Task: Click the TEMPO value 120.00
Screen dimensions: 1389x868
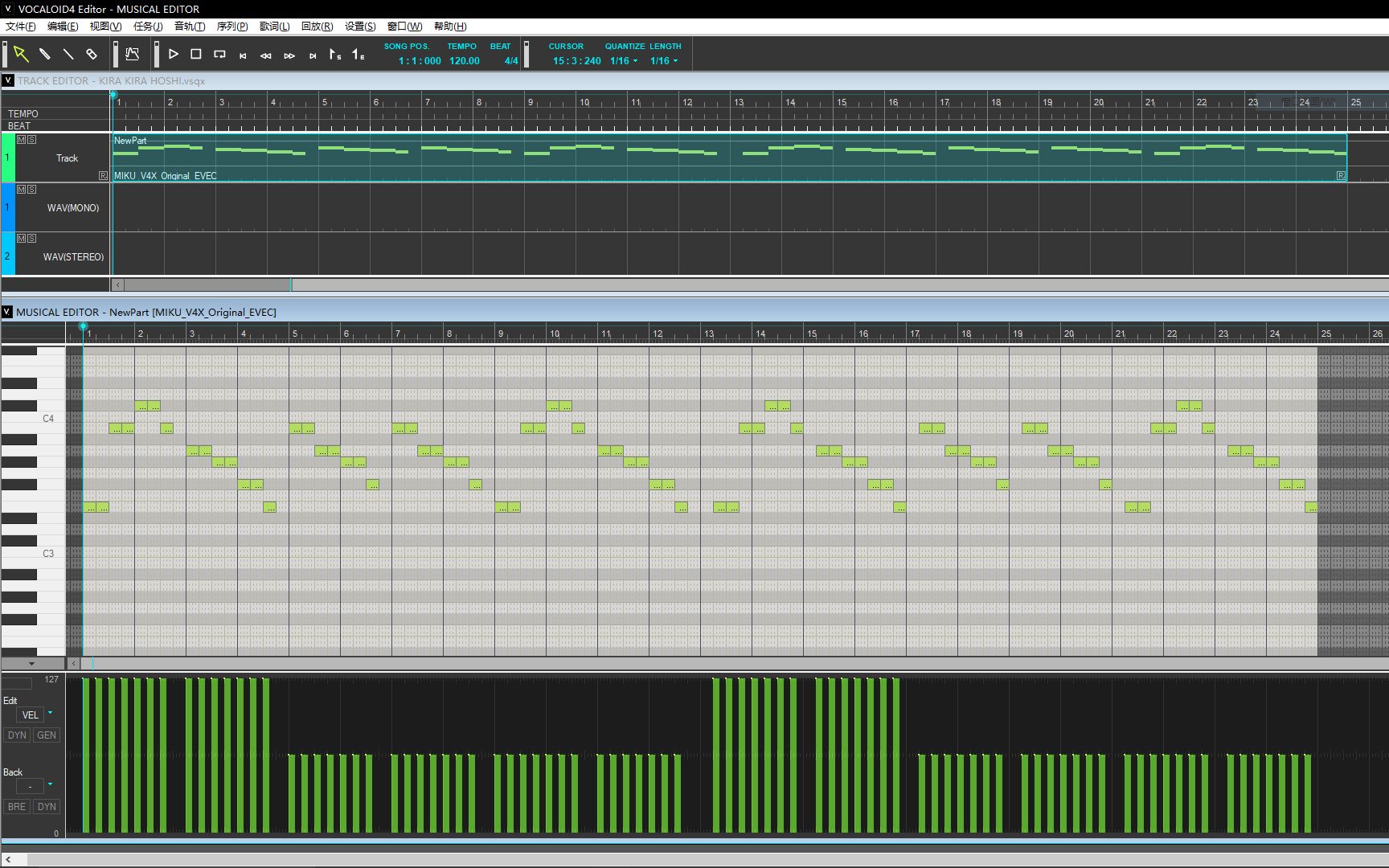Action: (x=465, y=61)
